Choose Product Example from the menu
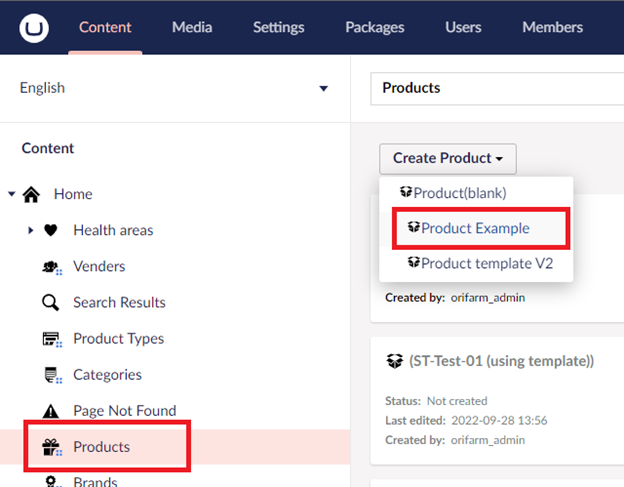The height and width of the screenshot is (487, 624). click(475, 228)
